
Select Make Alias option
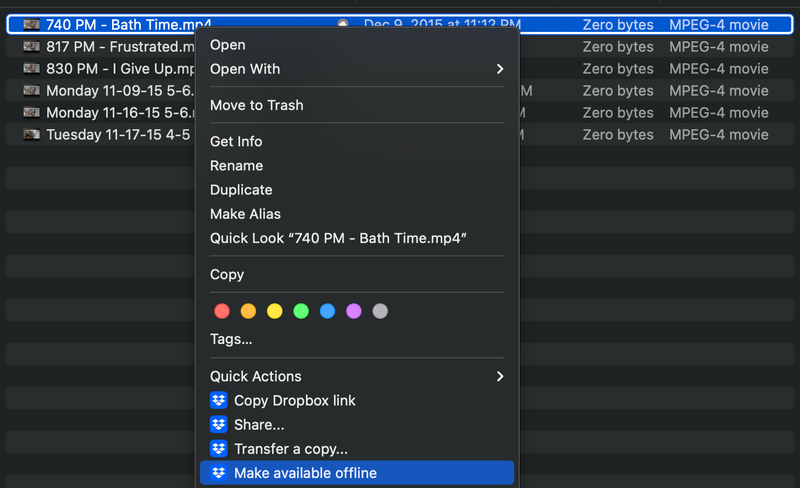[x=245, y=214]
